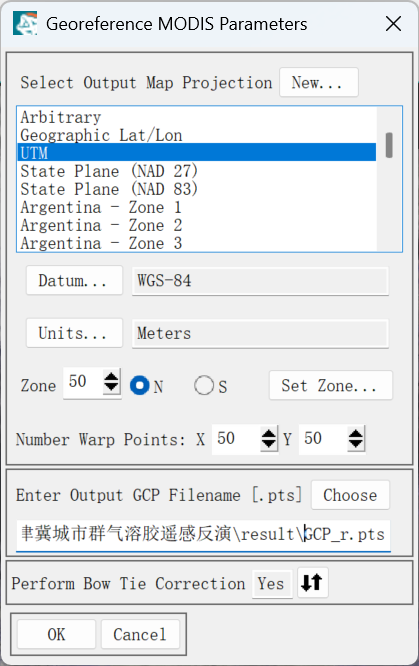Create a New... map projection

click(x=319, y=82)
